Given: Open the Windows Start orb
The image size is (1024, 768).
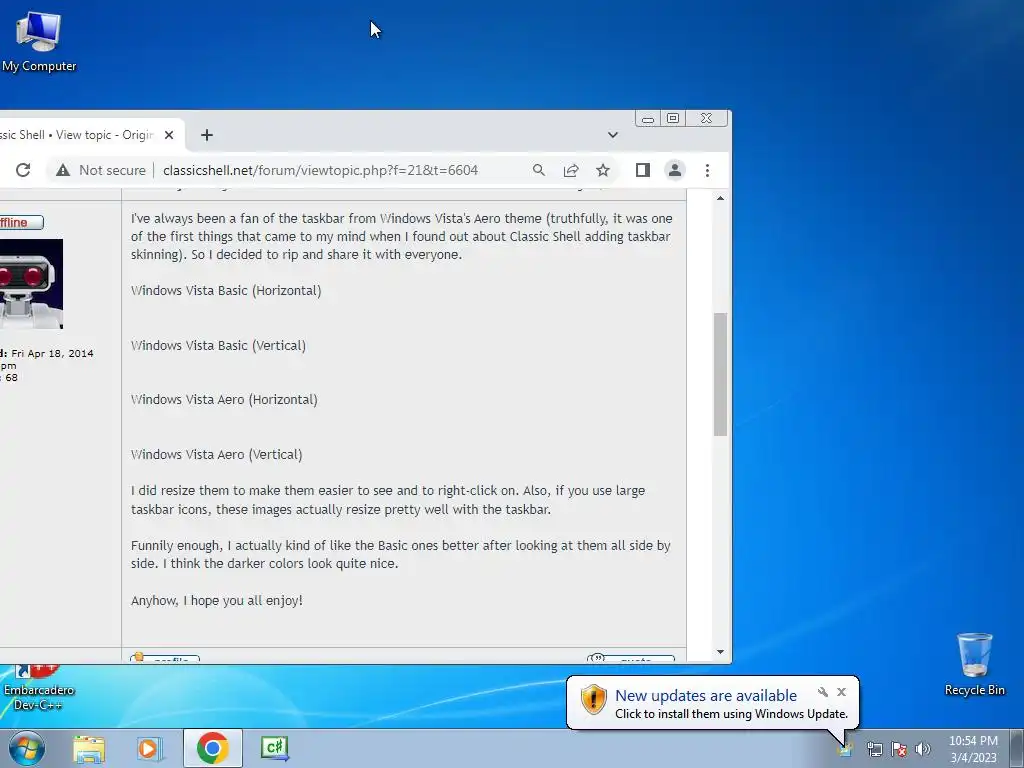Looking at the screenshot, I should click(27, 748).
